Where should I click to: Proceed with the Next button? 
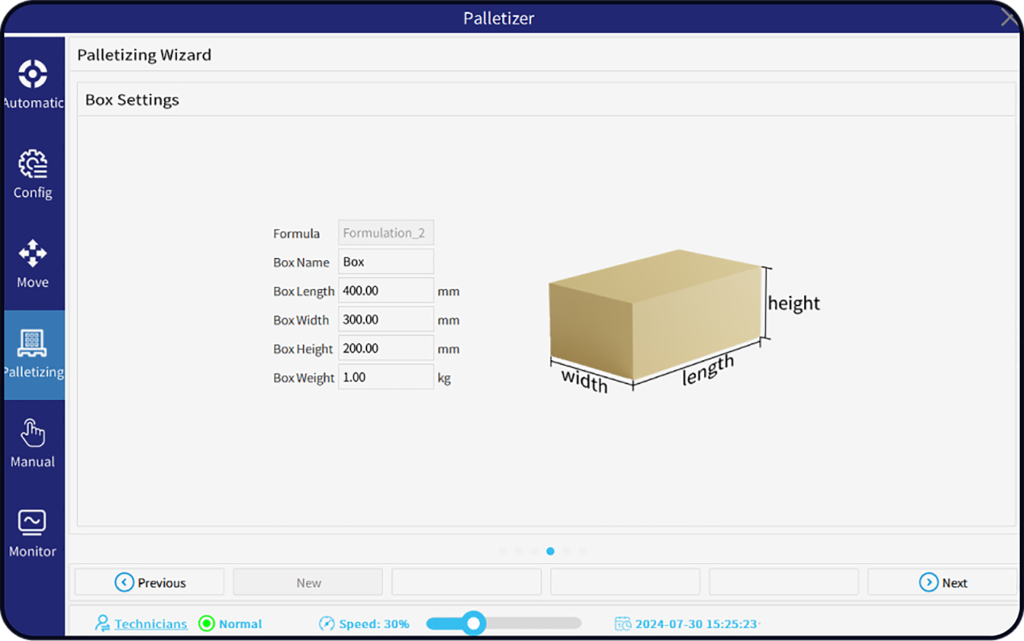point(942,583)
